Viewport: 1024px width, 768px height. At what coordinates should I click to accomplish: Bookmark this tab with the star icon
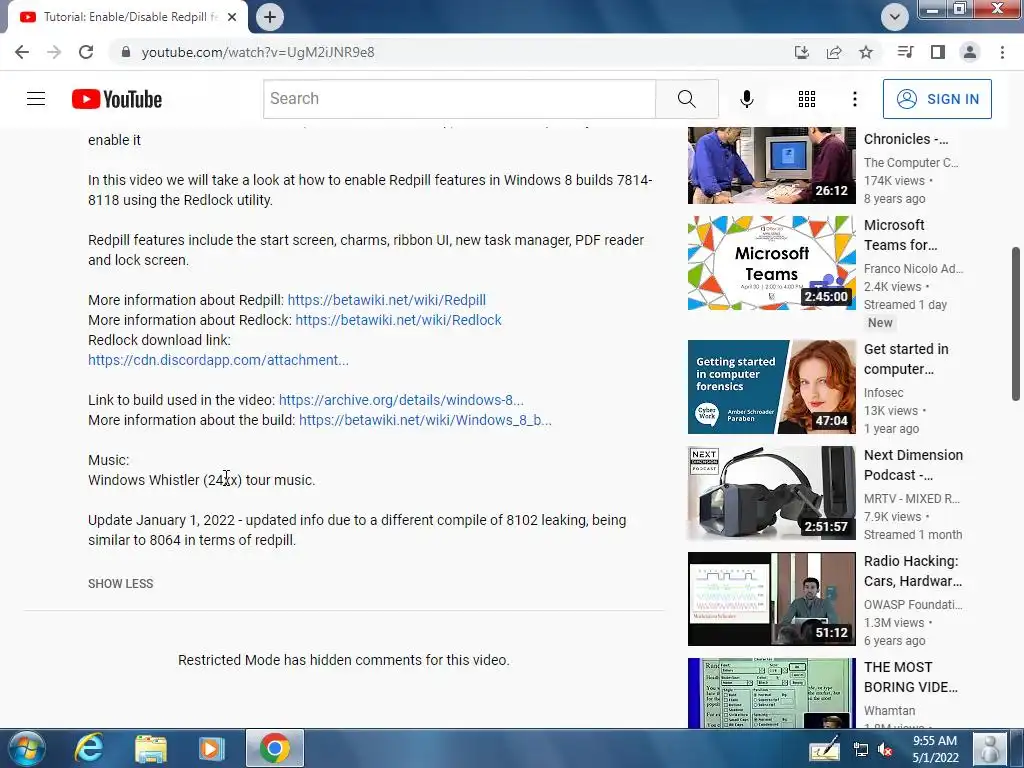tap(866, 52)
